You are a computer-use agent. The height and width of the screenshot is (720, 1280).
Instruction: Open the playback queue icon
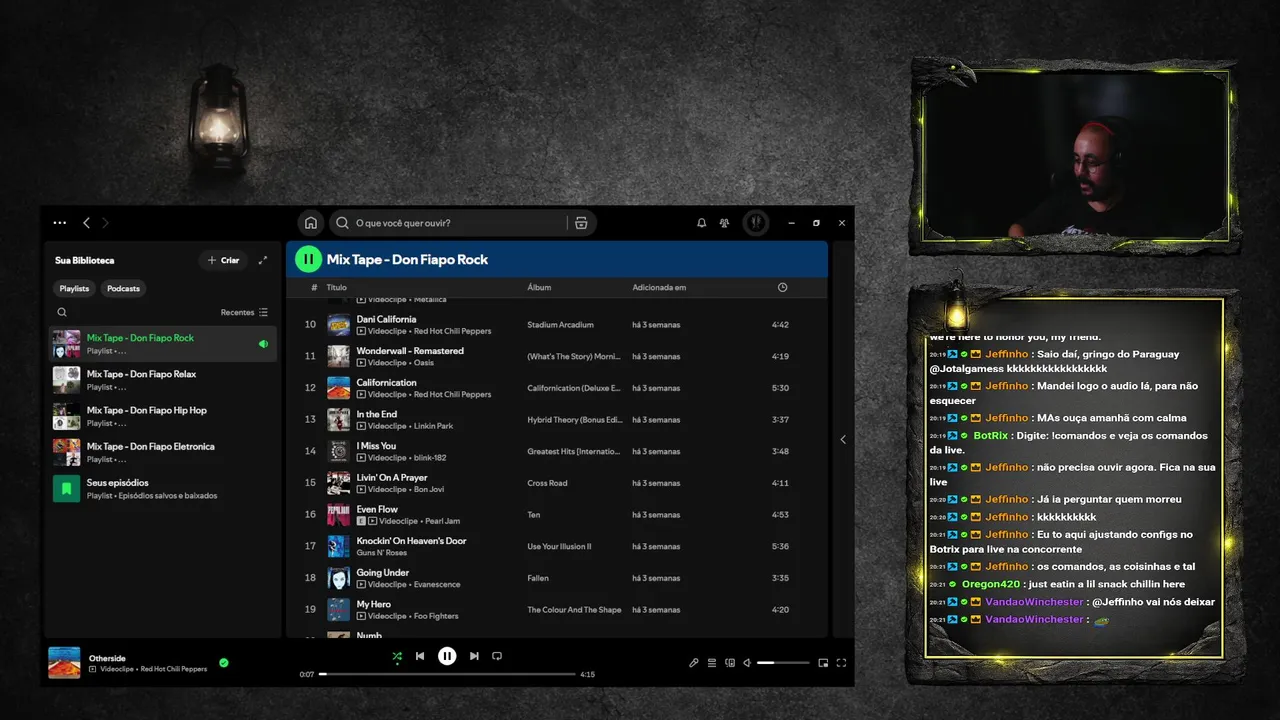click(712, 662)
